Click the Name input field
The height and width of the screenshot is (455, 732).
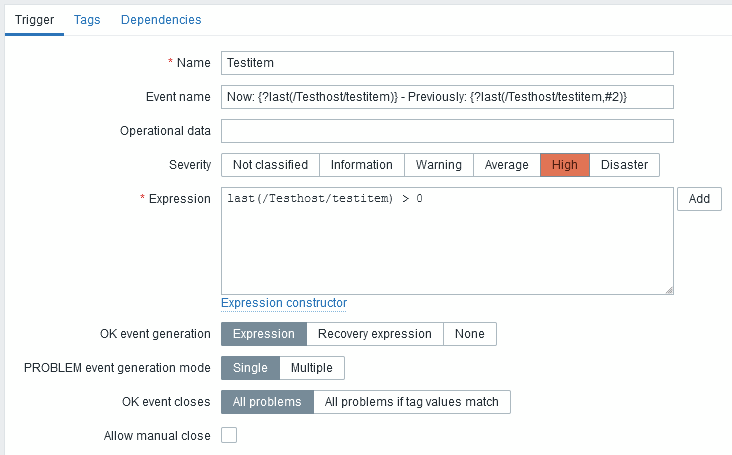pos(447,63)
